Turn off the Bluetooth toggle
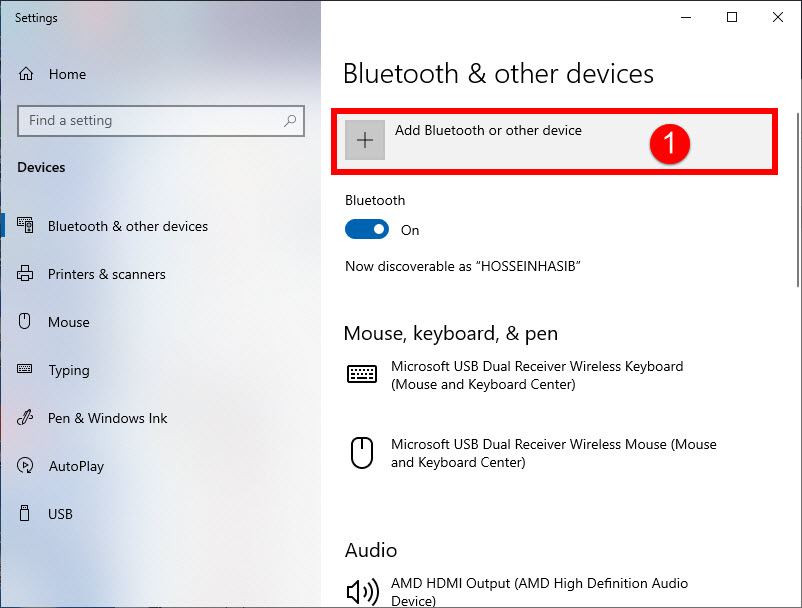The image size is (802, 608). (367, 230)
